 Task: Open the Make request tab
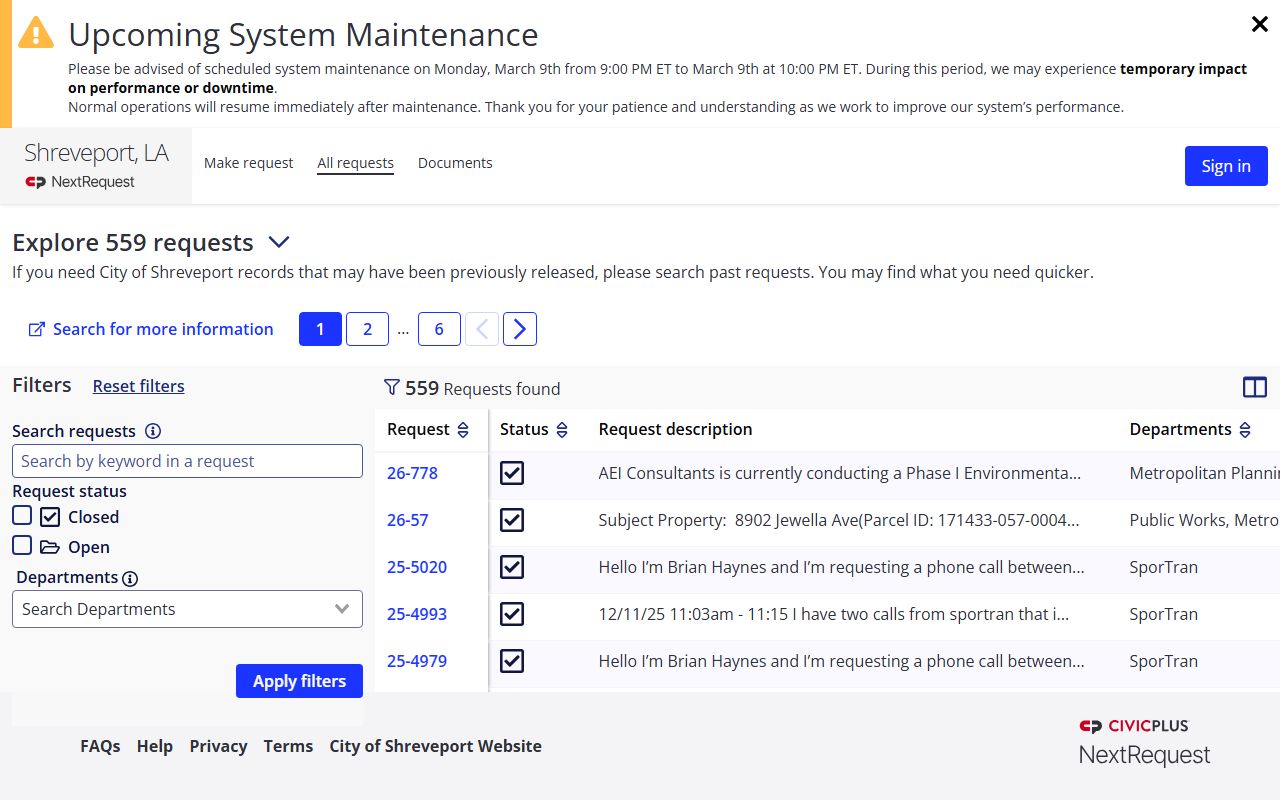tap(248, 163)
